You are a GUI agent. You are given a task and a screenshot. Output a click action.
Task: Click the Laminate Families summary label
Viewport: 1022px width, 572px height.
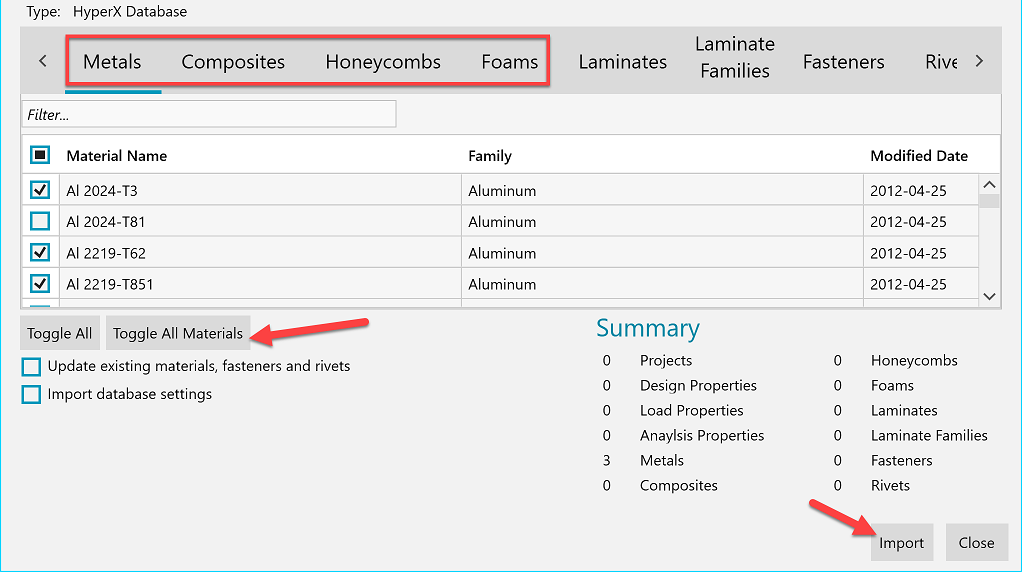[929, 435]
